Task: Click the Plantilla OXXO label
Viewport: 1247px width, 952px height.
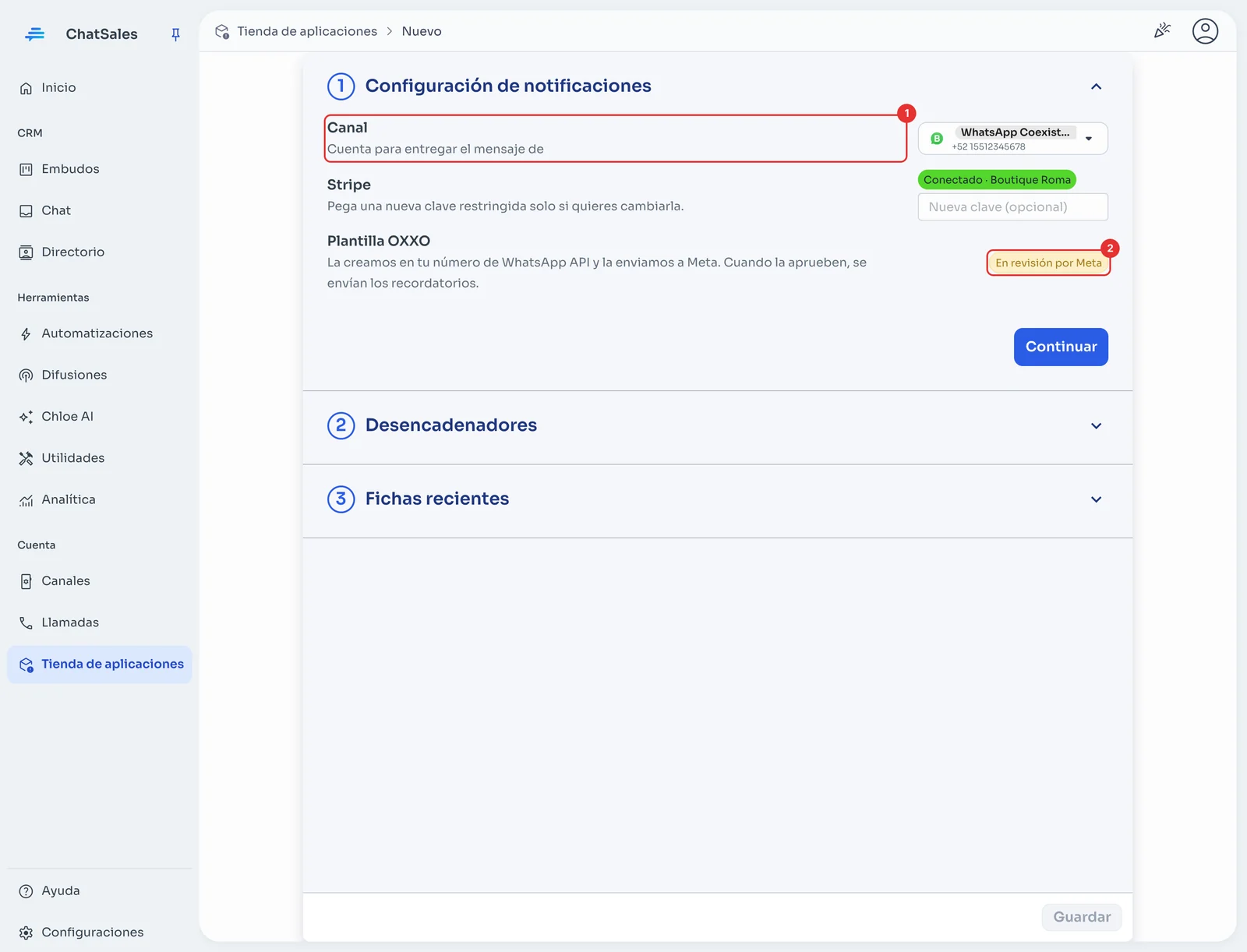Action: click(379, 242)
